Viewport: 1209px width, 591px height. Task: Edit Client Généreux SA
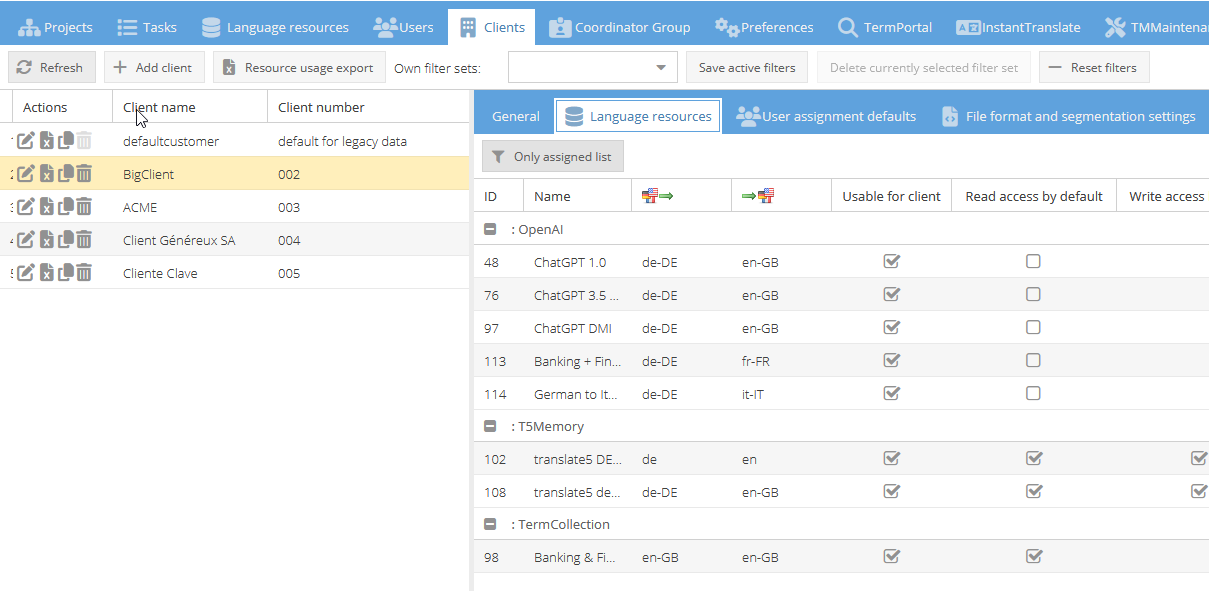[x=26, y=240]
